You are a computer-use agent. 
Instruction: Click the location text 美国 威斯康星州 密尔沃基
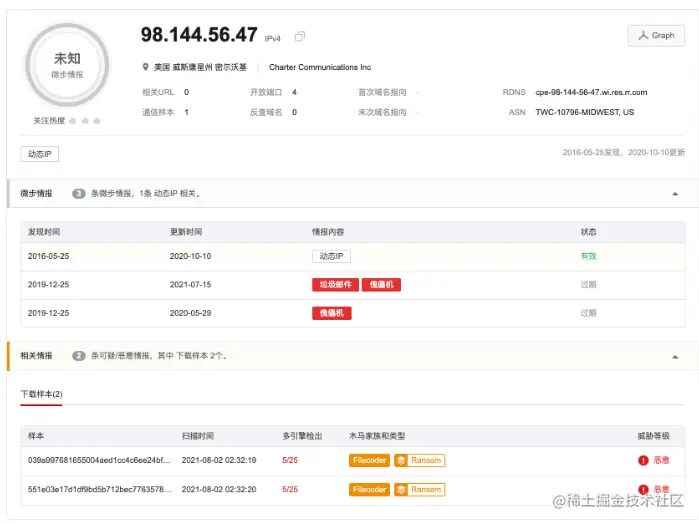click(200, 67)
